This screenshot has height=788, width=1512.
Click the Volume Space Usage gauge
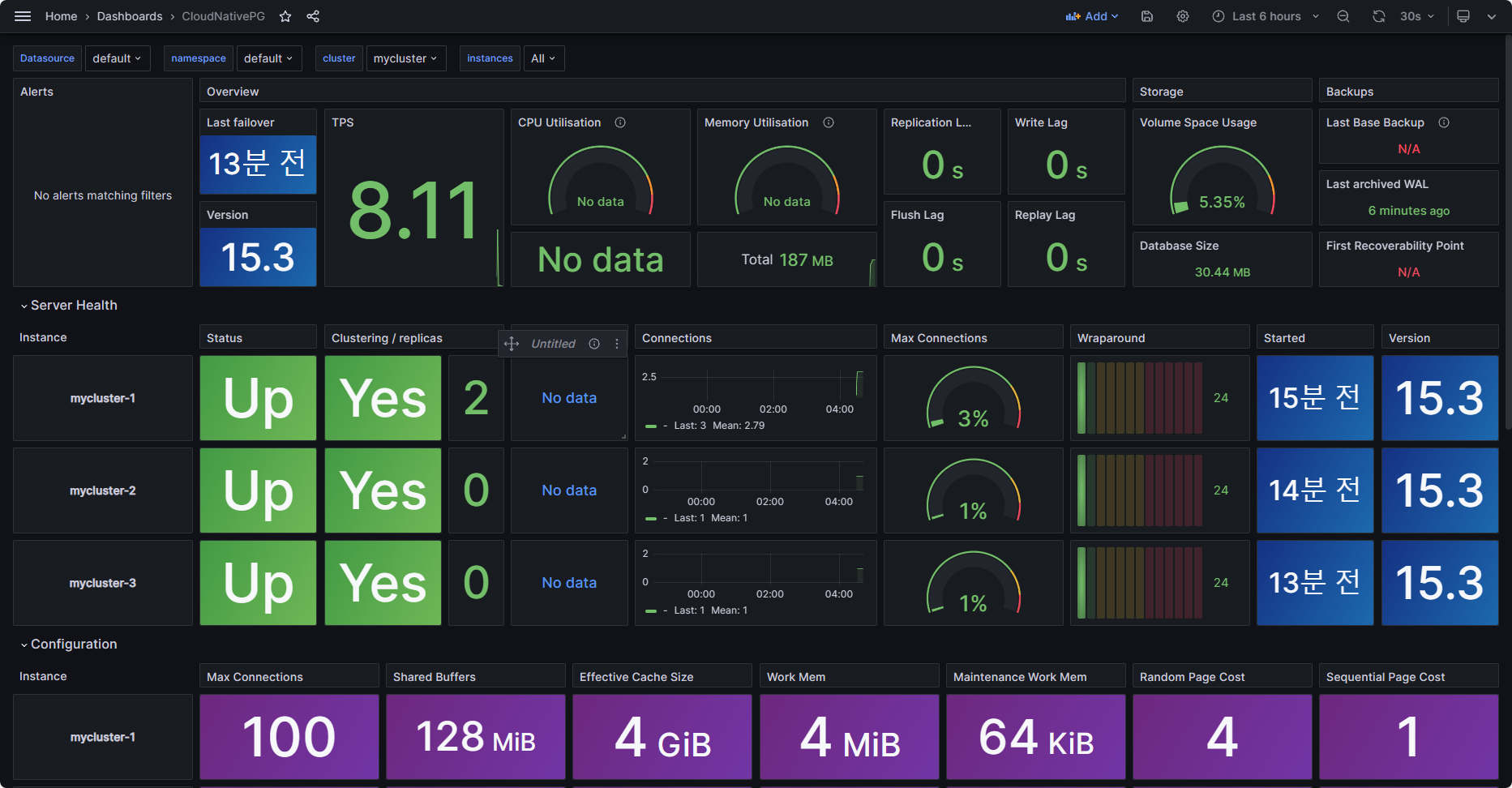click(1223, 181)
